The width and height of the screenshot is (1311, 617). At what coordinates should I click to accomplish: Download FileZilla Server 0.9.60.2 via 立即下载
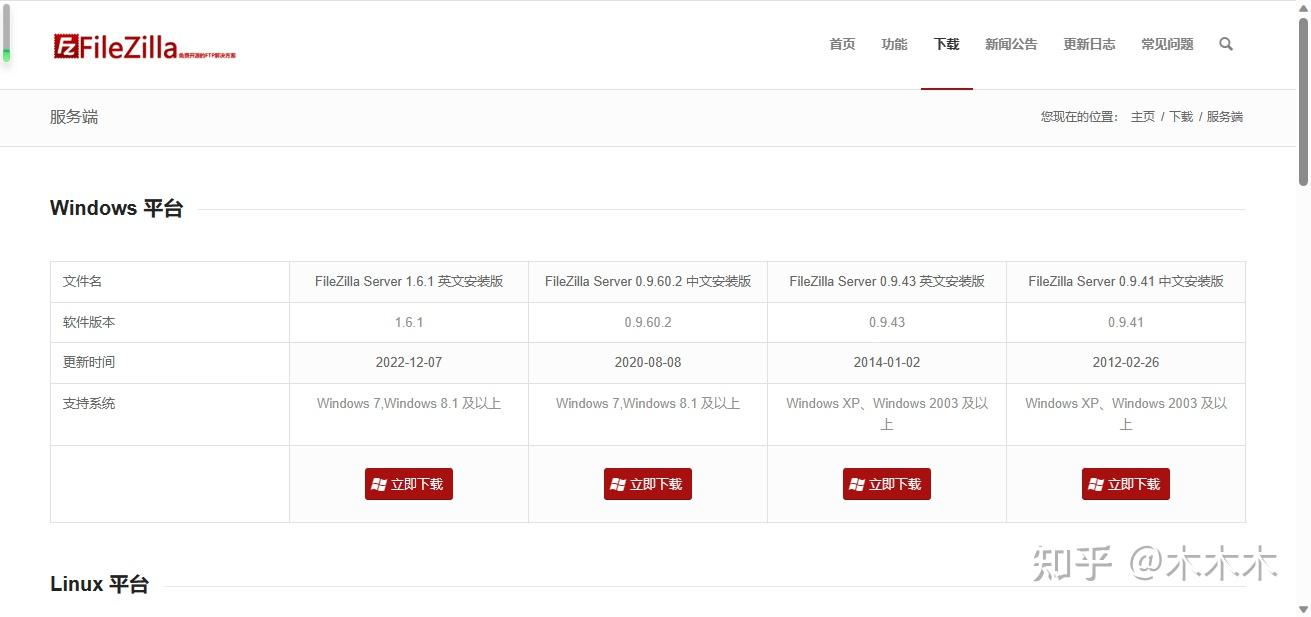pos(648,484)
